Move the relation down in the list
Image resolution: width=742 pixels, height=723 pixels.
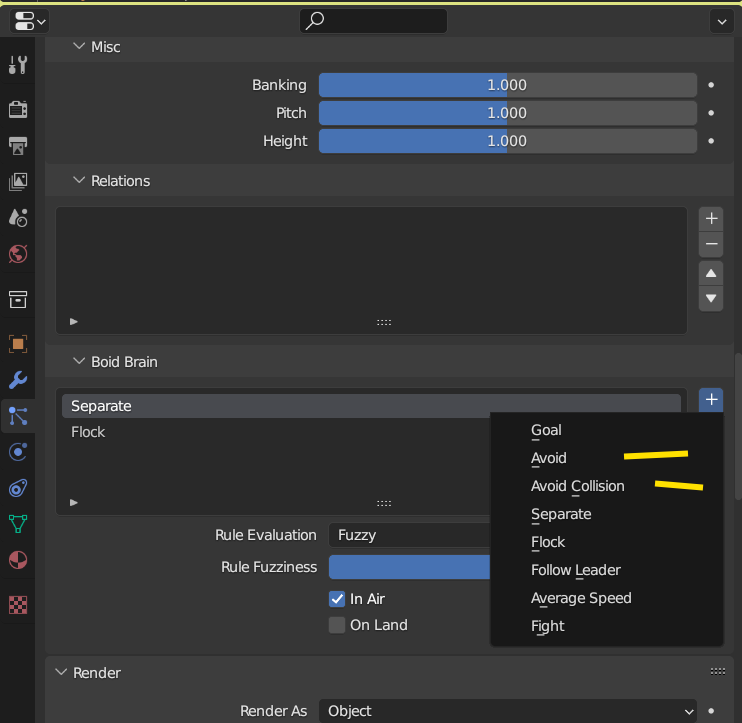tap(711, 298)
